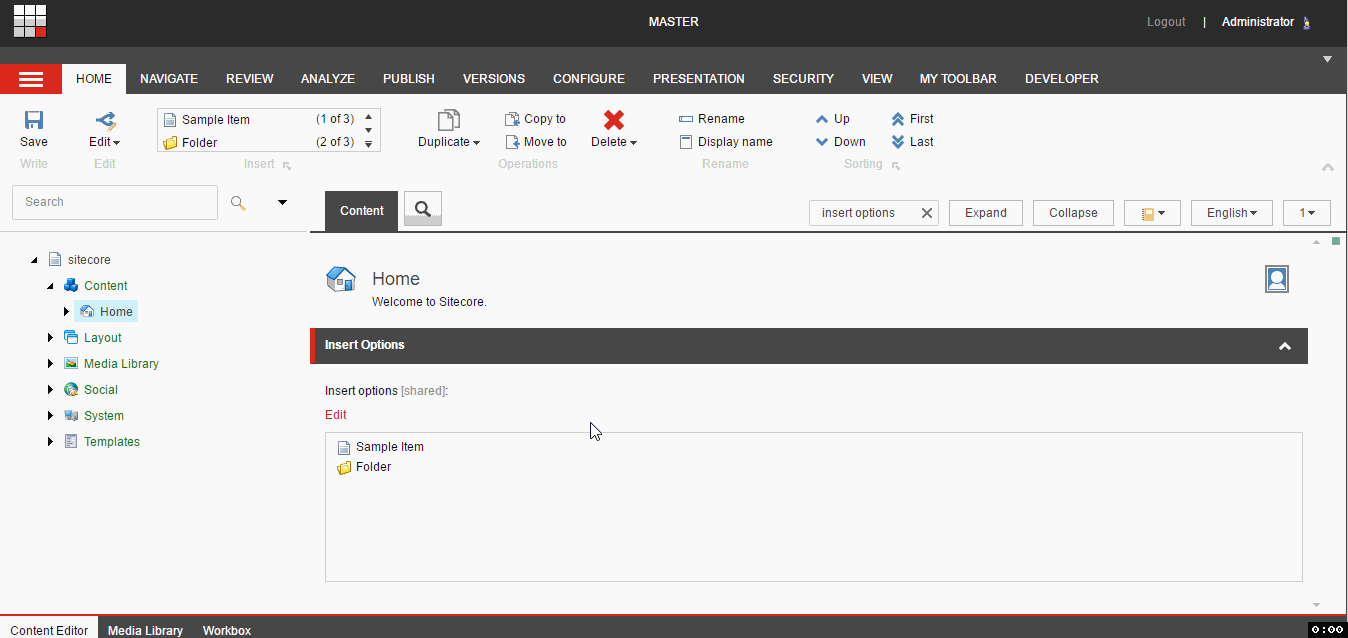Click the Duplicate icon
1348x638 pixels.
click(446, 118)
